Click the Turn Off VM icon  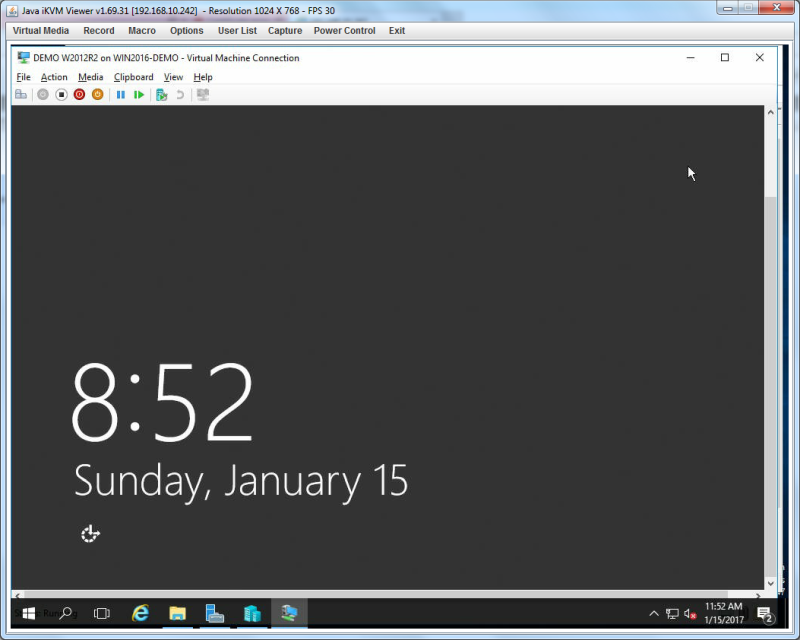(61, 94)
